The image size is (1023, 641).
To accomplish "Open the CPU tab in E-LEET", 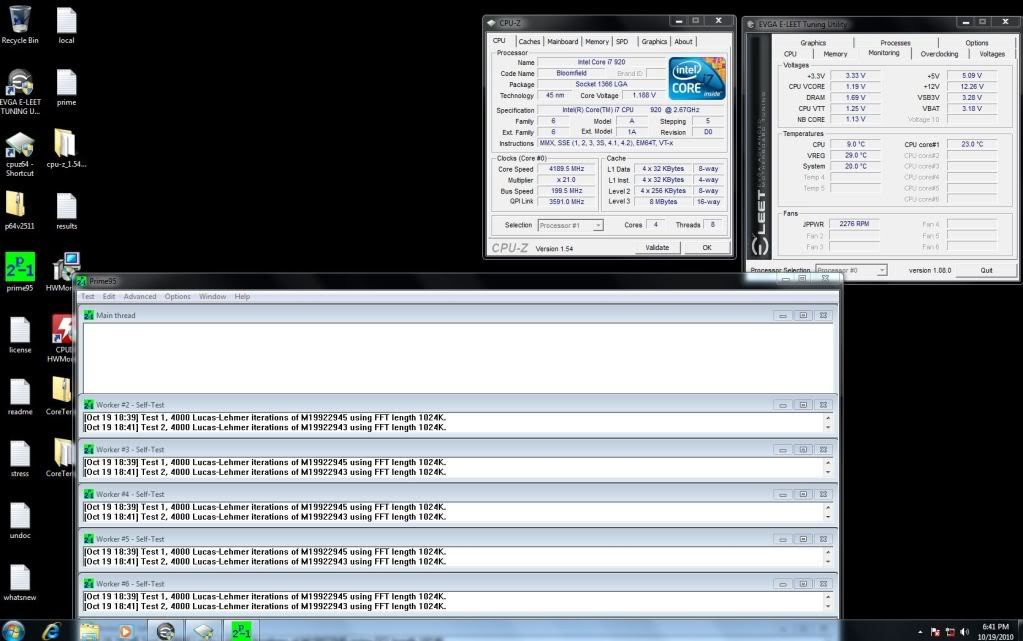I will pyautogui.click(x=790, y=54).
